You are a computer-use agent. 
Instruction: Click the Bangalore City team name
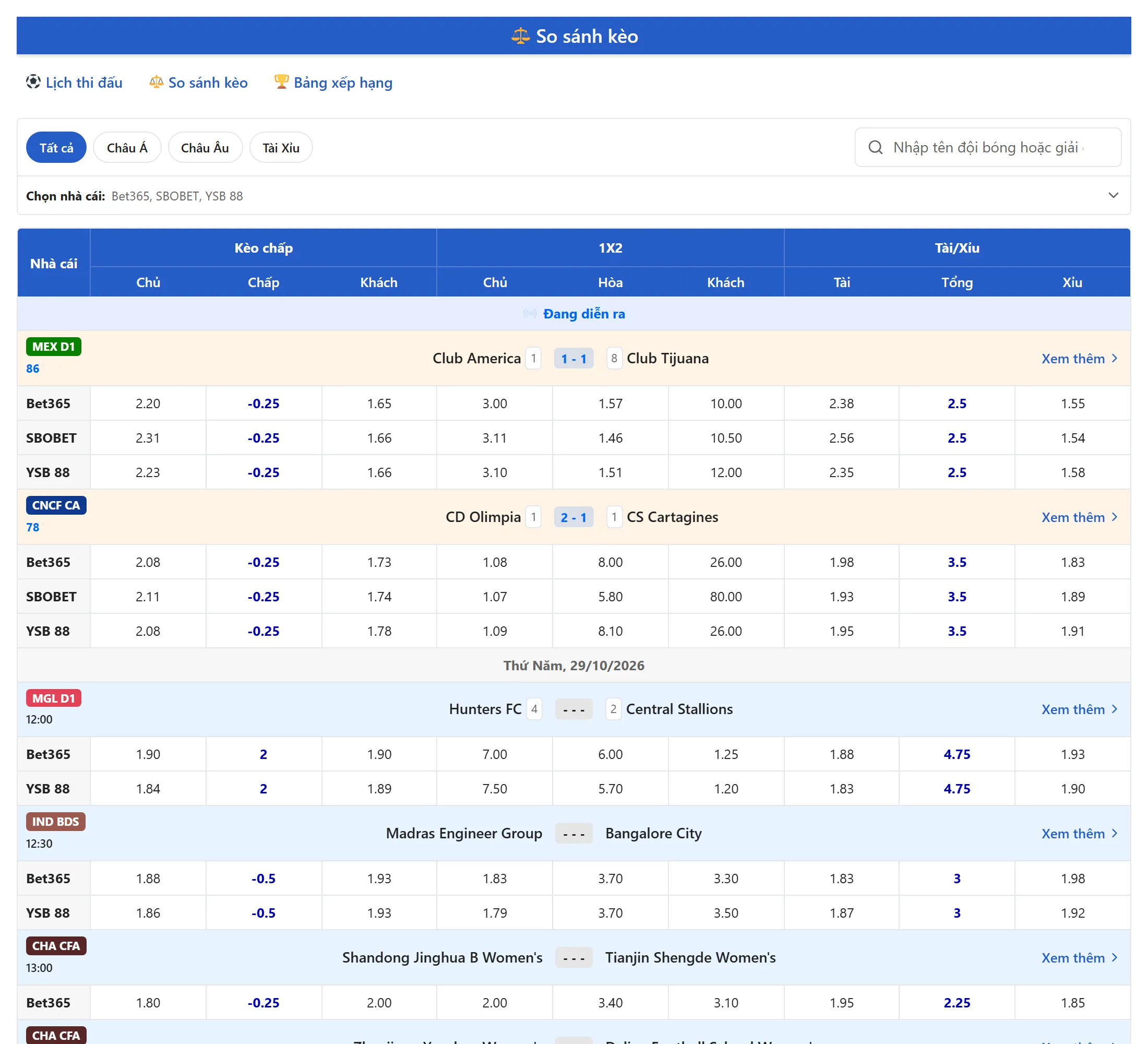click(653, 833)
